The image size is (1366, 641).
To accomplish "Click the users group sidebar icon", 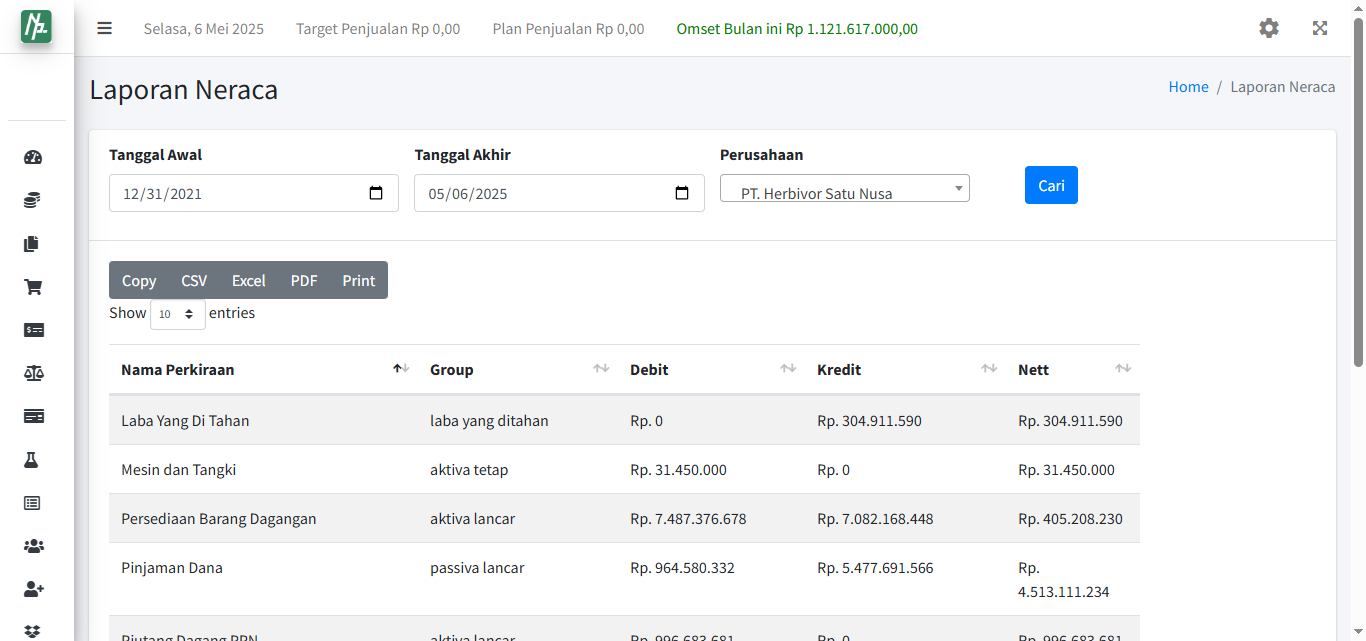I will pyautogui.click(x=33, y=546).
